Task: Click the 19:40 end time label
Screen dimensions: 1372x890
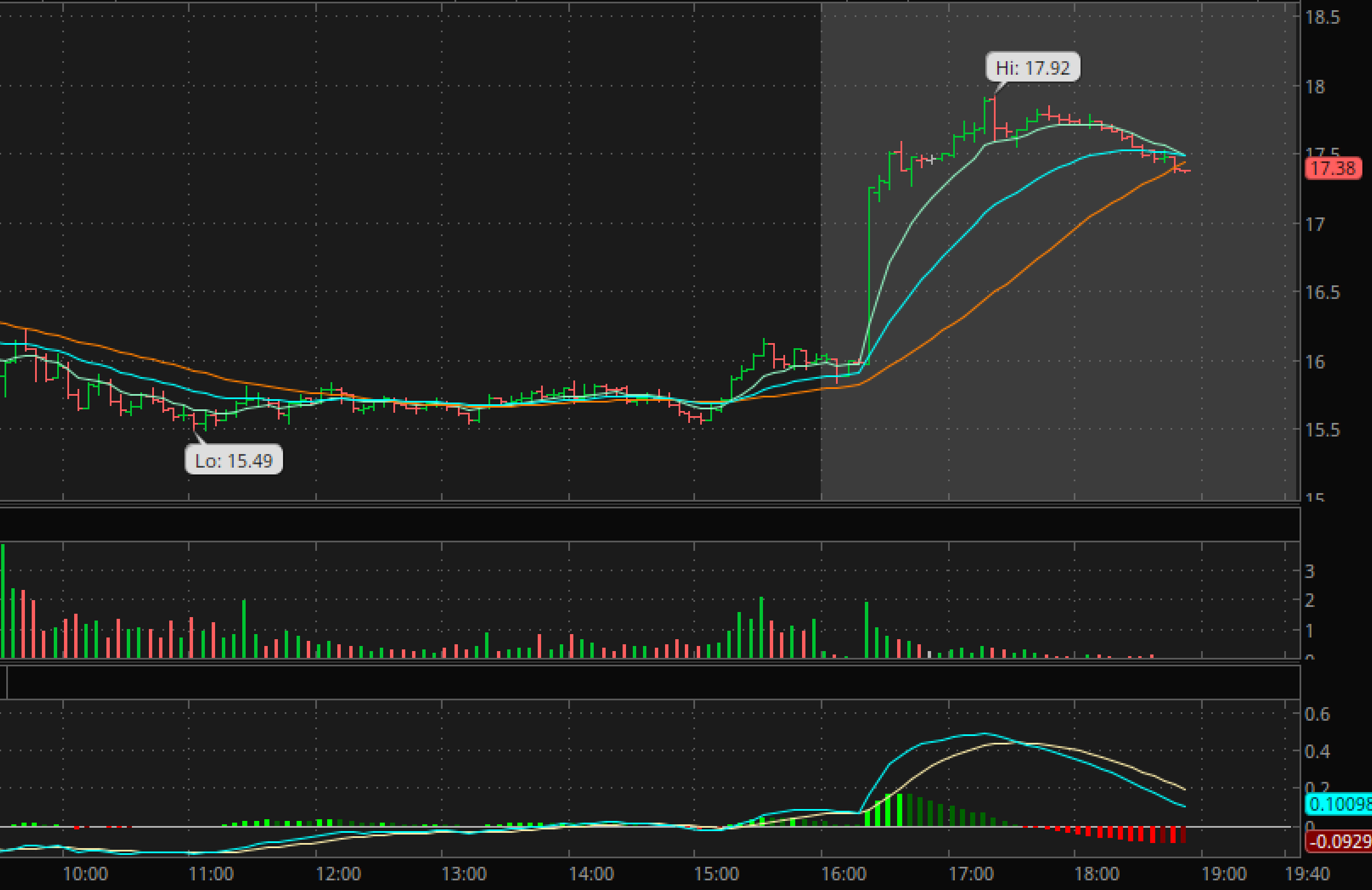Action: 1307,874
